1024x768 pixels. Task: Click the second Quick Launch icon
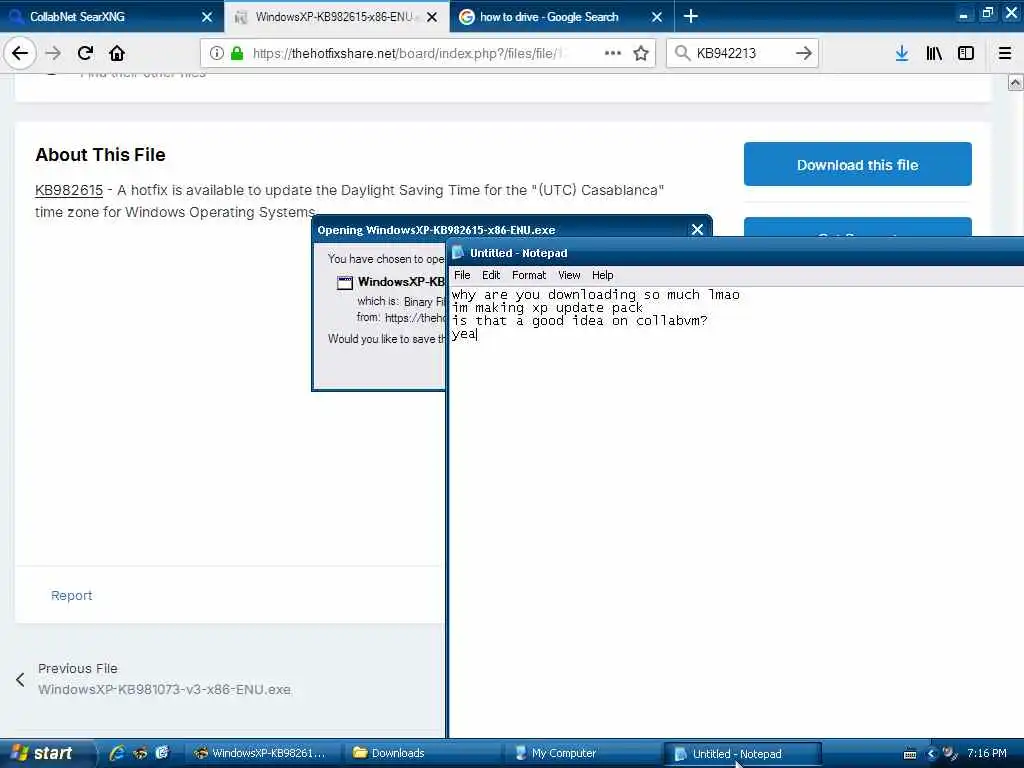tap(140, 753)
